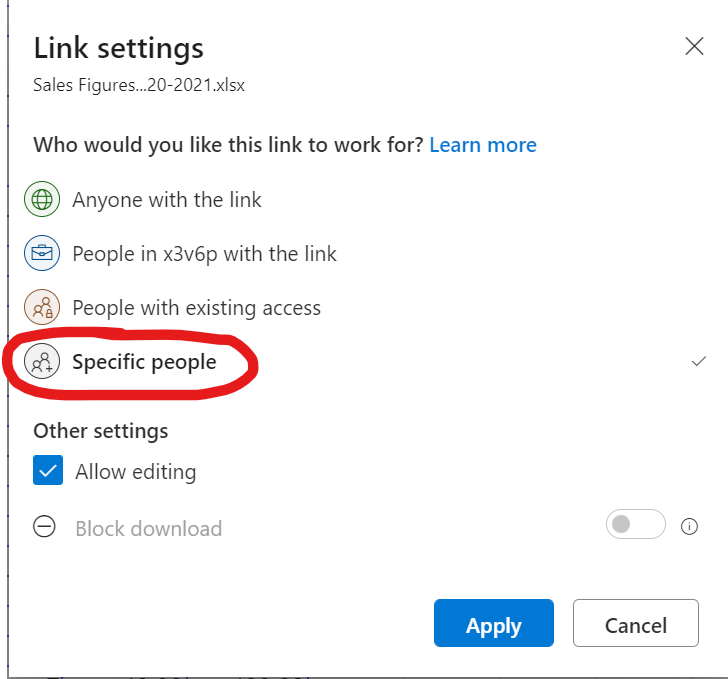Click the globe icon for Anyone with the link
The image size is (728, 679).
click(x=42, y=200)
